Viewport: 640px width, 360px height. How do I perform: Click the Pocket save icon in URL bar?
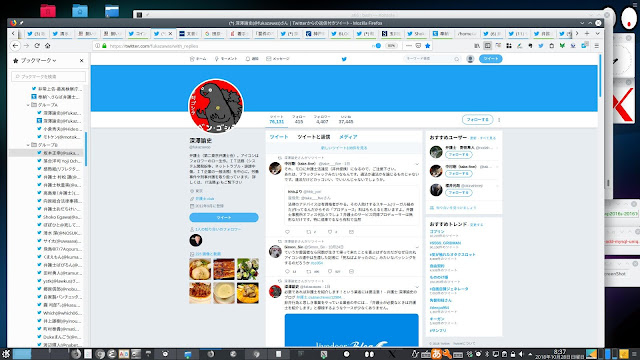point(418,46)
